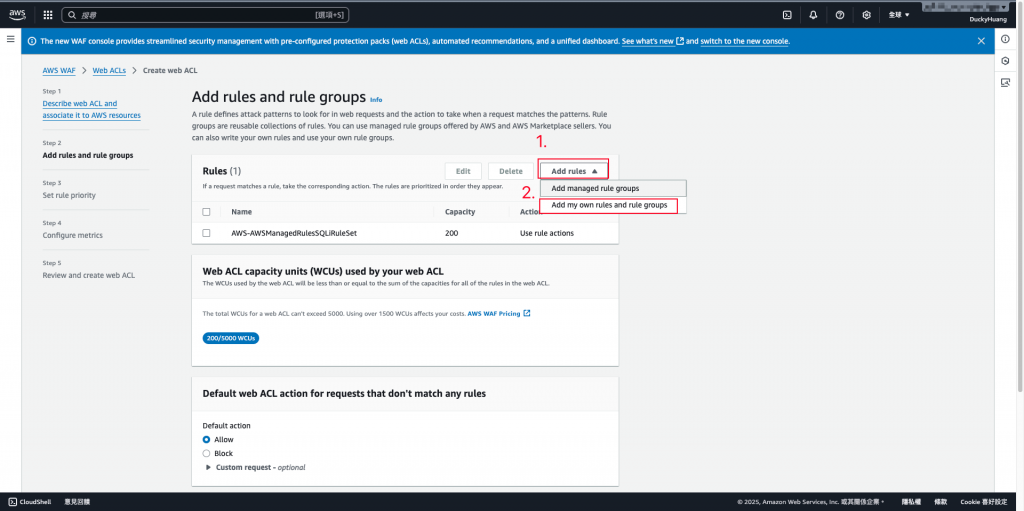1024x511 pixels.
Task: Open the region selector dropdown
Action: click(899, 14)
